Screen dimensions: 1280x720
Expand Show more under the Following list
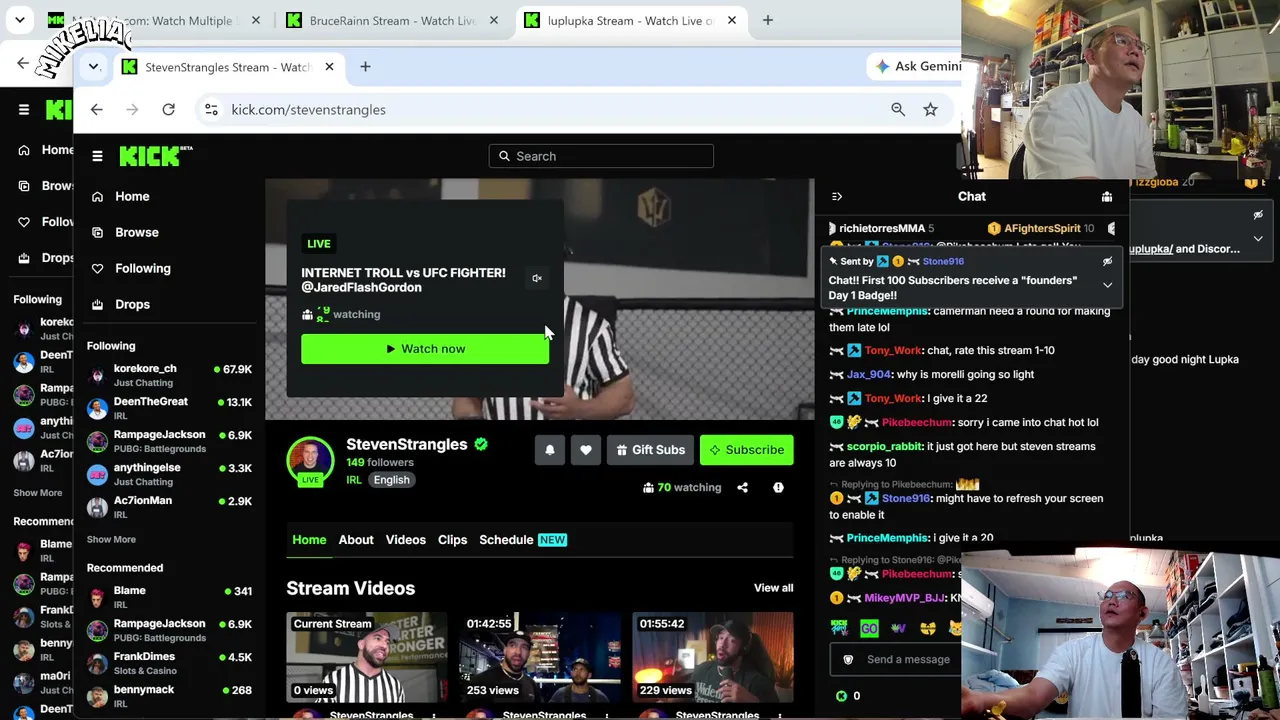(111, 539)
